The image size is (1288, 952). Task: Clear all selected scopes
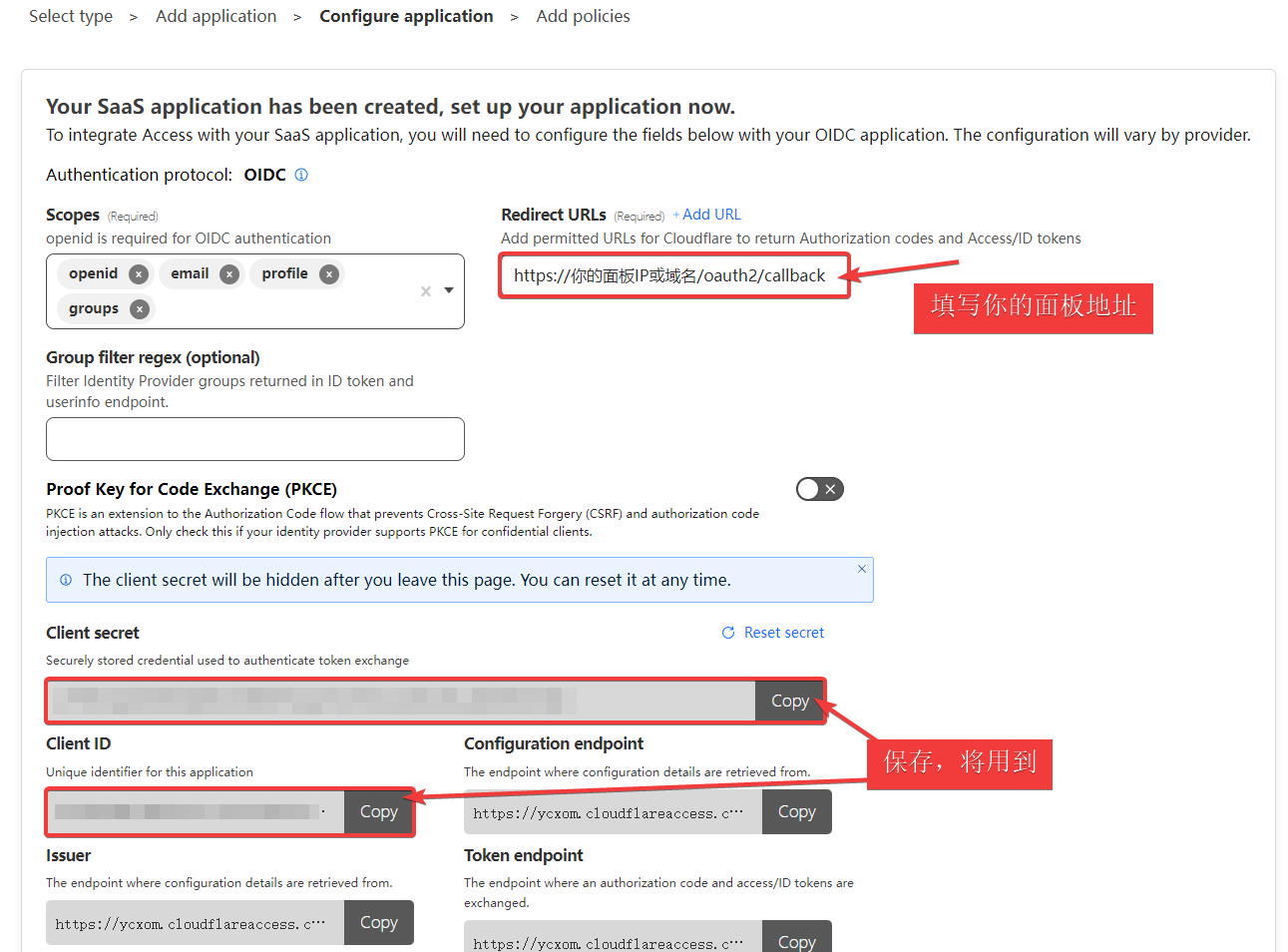(426, 291)
